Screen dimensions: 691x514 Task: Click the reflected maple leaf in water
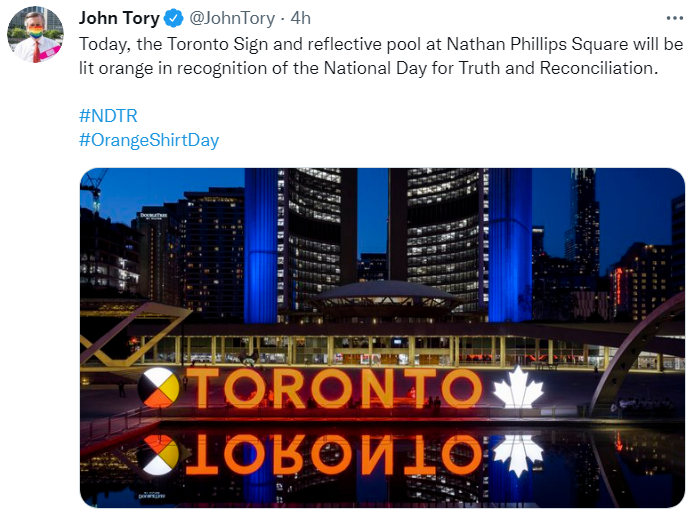pyautogui.click(x=518, y=456)
